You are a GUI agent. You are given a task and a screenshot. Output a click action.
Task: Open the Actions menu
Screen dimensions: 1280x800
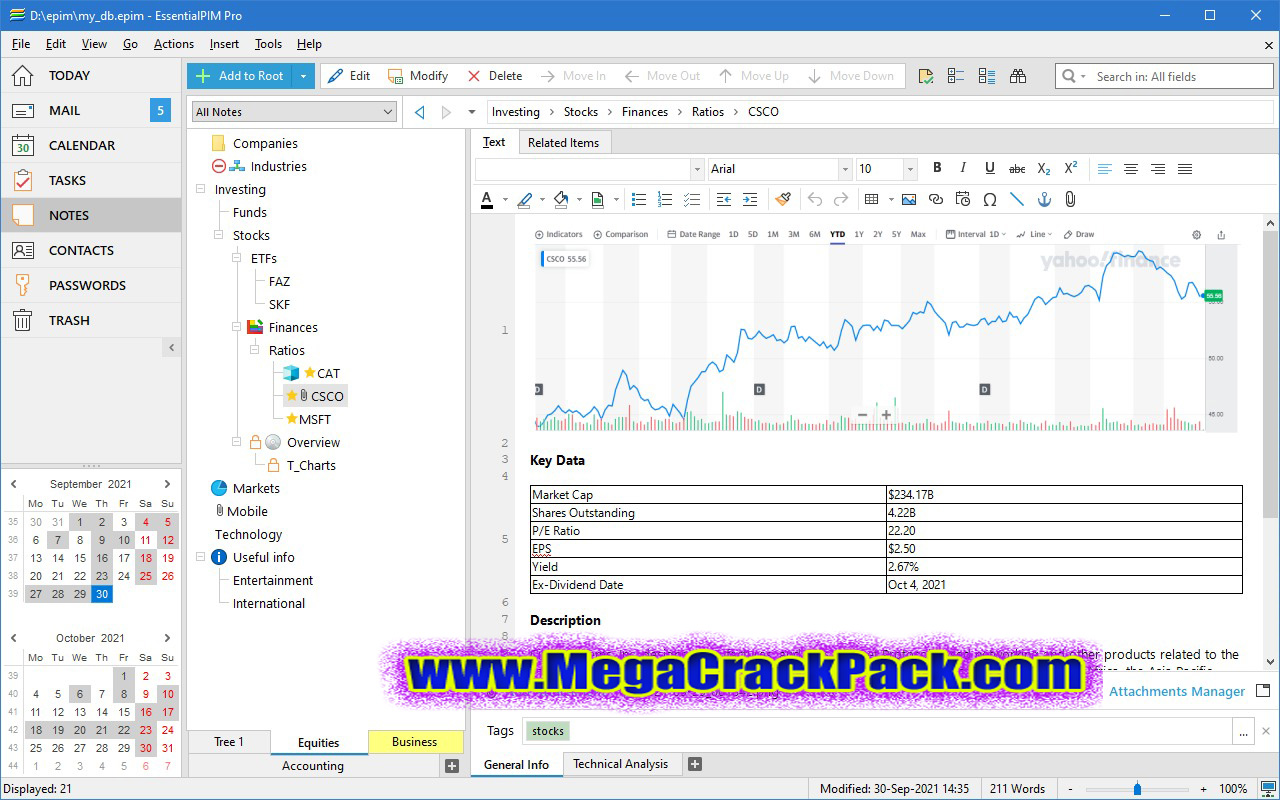(173, 44)
